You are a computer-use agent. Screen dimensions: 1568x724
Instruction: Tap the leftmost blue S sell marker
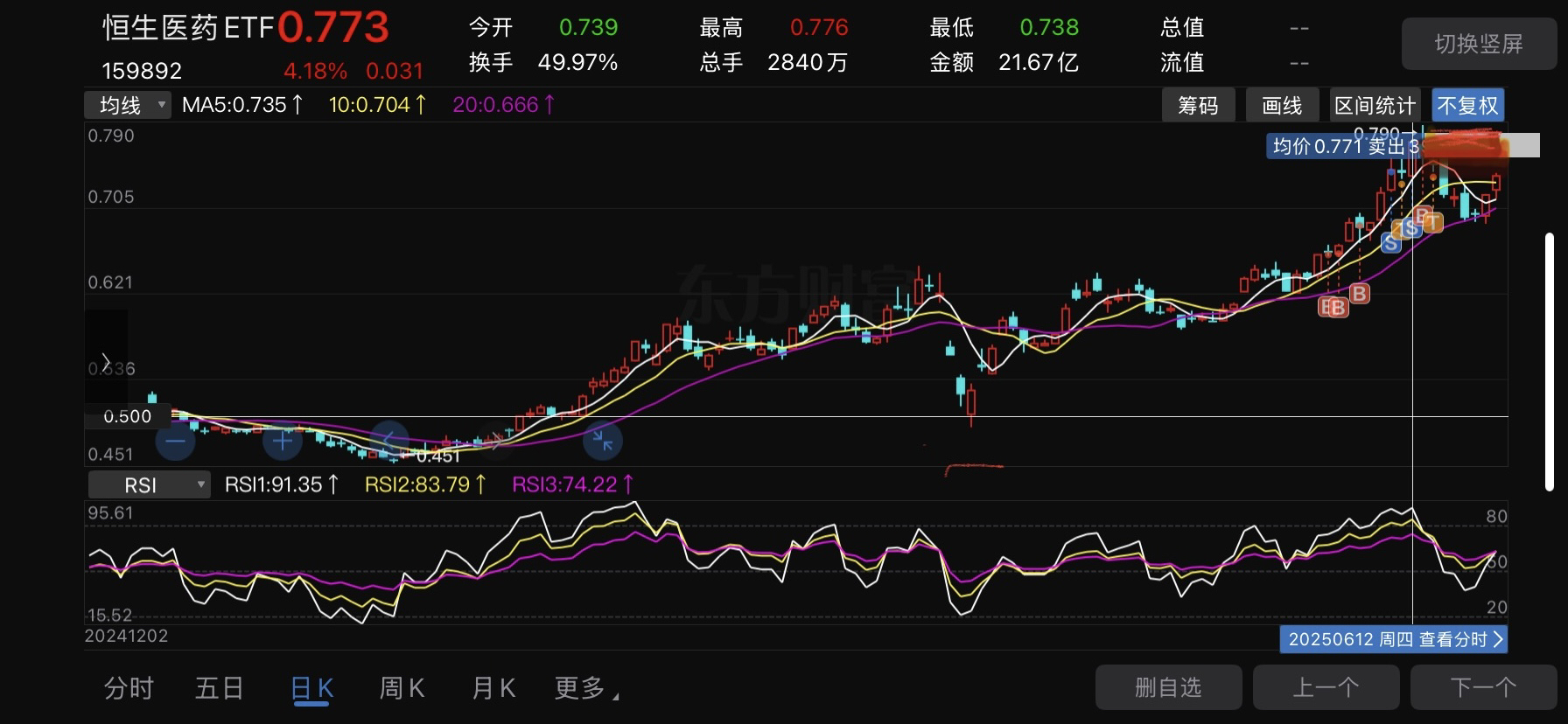click(x=1391, y=244)
